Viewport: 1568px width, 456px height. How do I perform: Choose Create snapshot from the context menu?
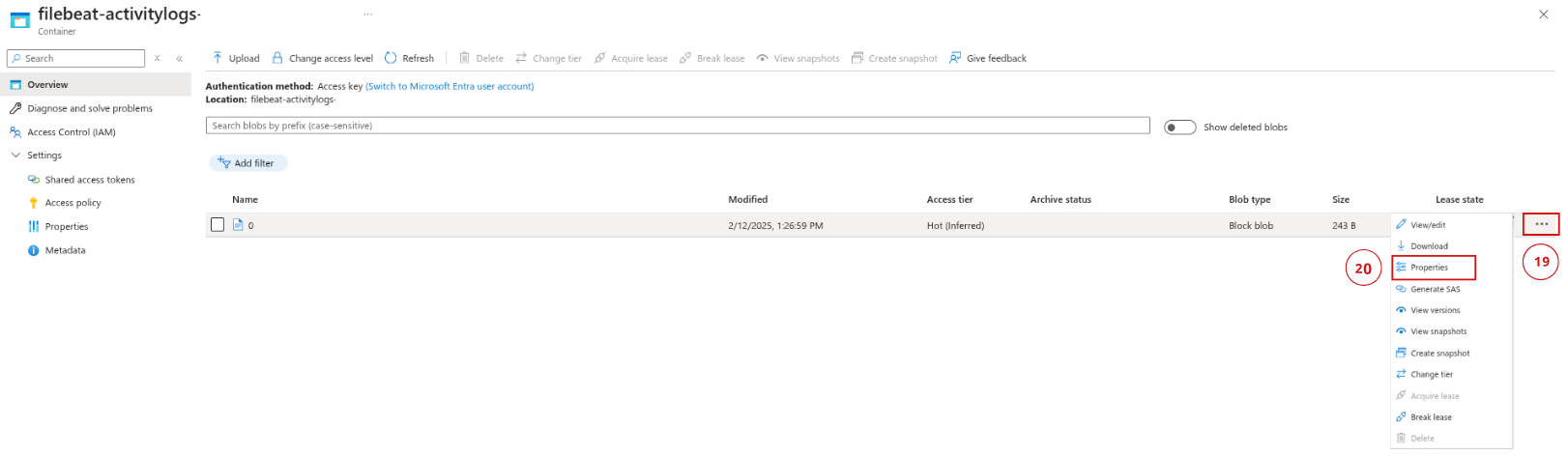click(x=1452, y=353)
